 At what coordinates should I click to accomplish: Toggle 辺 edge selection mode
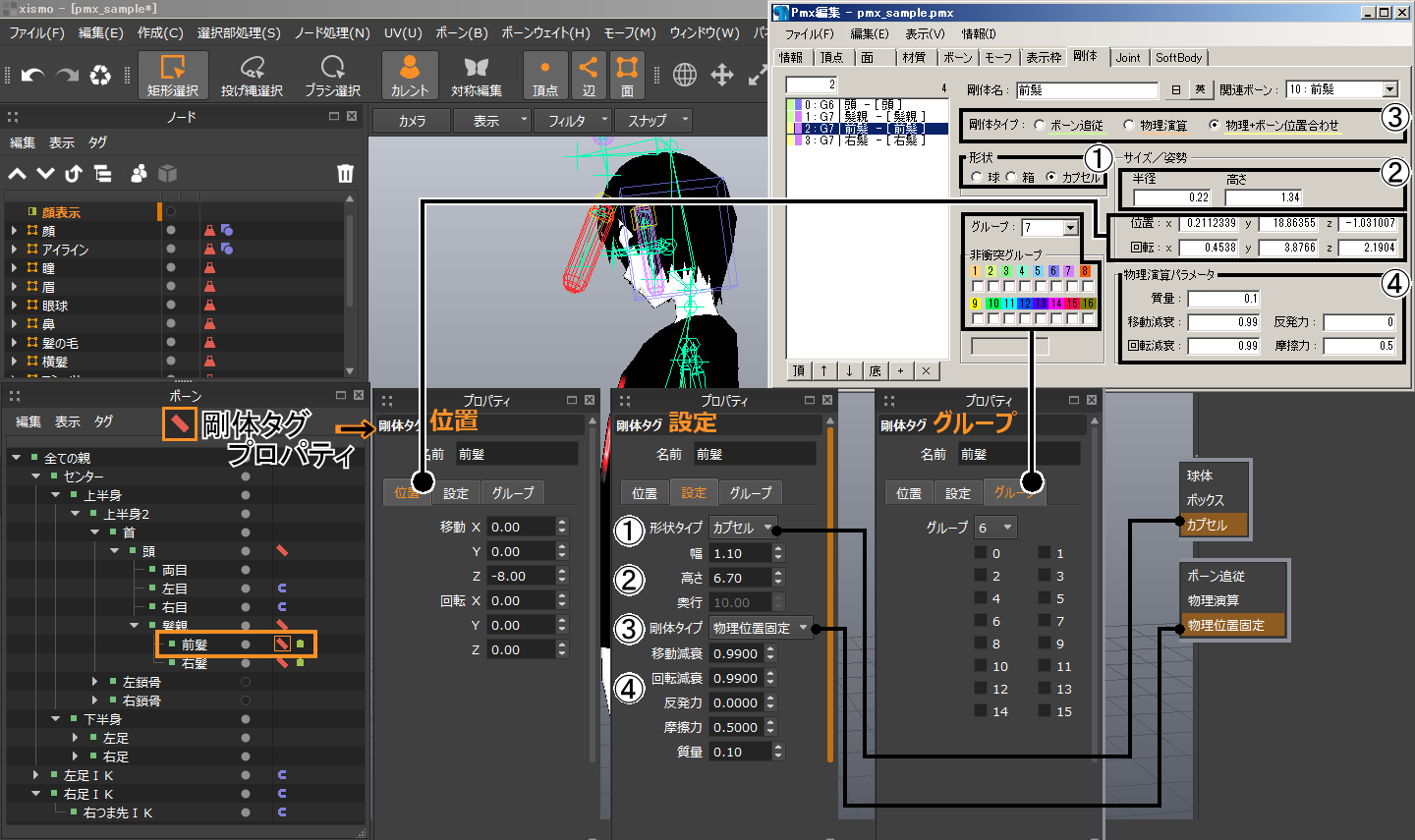click(x=588, y=75)
